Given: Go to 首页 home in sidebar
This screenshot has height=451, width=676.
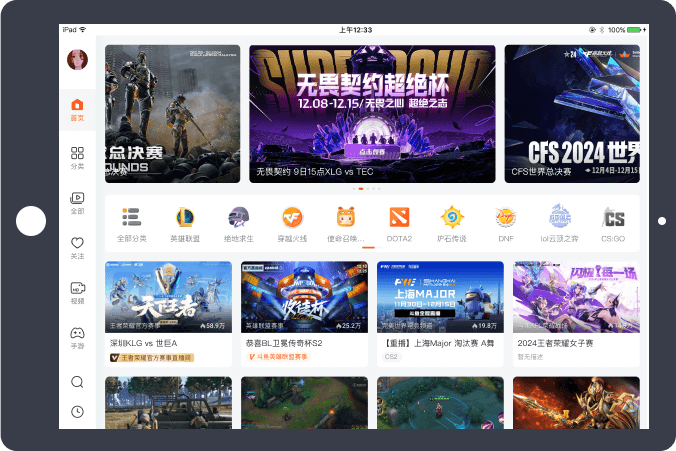Looking at the screenshot, I should tap(77, 109).
